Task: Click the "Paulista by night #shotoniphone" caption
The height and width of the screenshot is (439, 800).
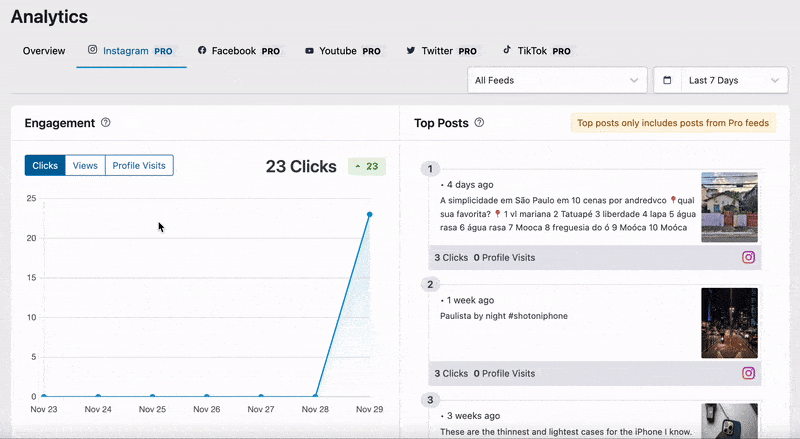Action: tap(504, 316)
